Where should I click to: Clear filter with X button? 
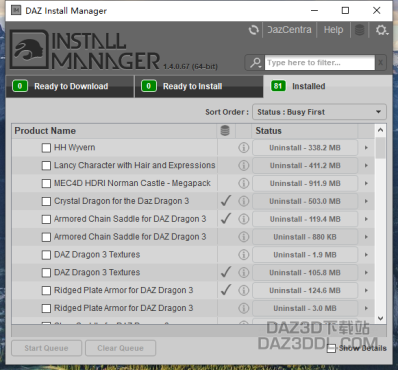[380, 62]
